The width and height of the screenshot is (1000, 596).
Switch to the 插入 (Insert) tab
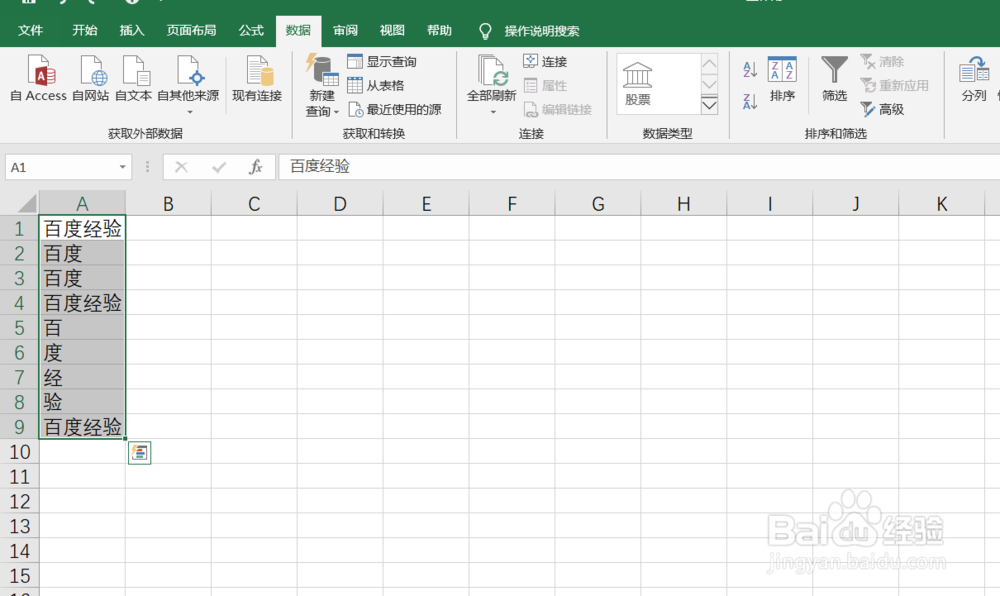[132, 31]
